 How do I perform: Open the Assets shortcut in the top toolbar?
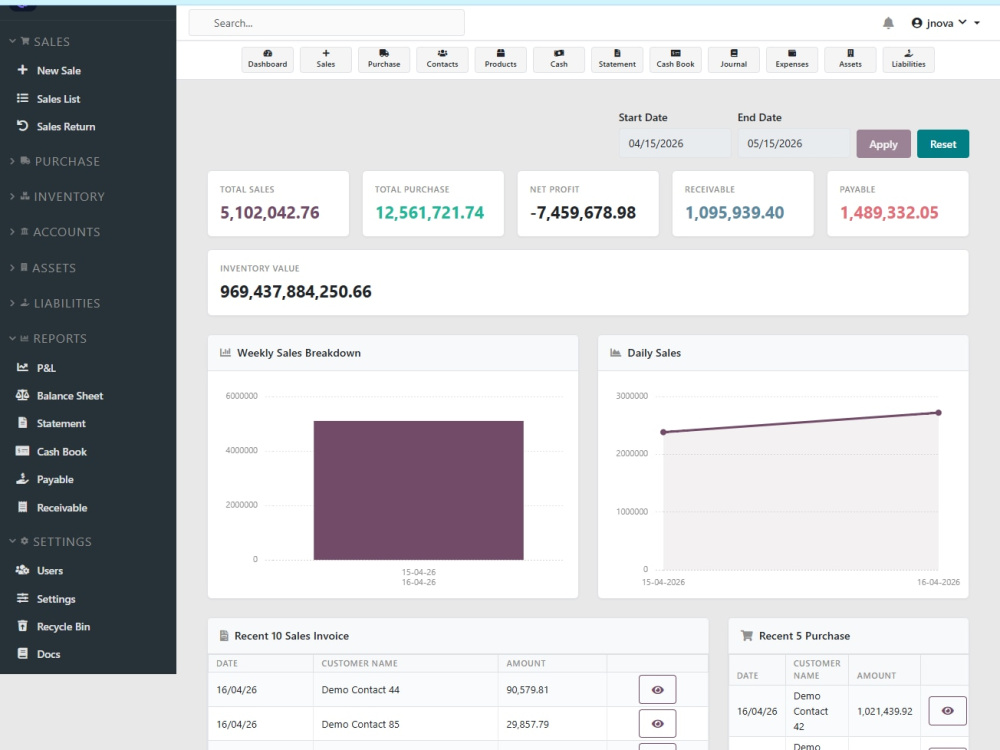(850, 59)
